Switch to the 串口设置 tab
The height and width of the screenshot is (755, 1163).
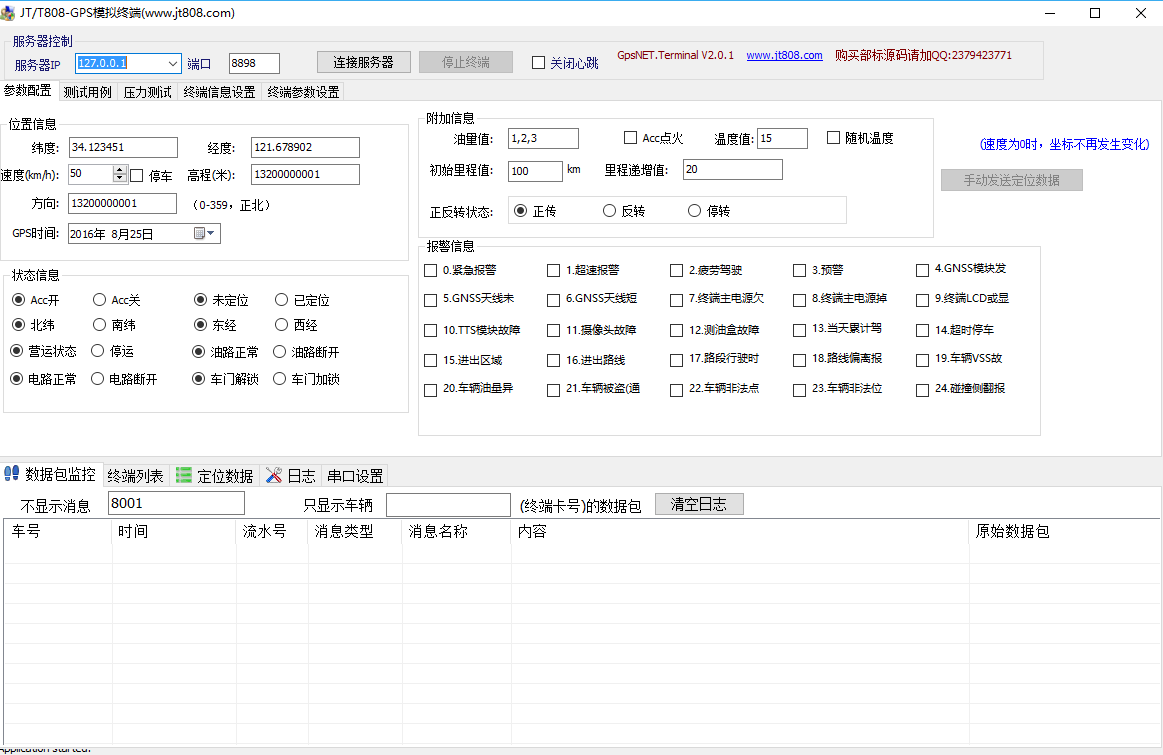click(x=355, y=475)
